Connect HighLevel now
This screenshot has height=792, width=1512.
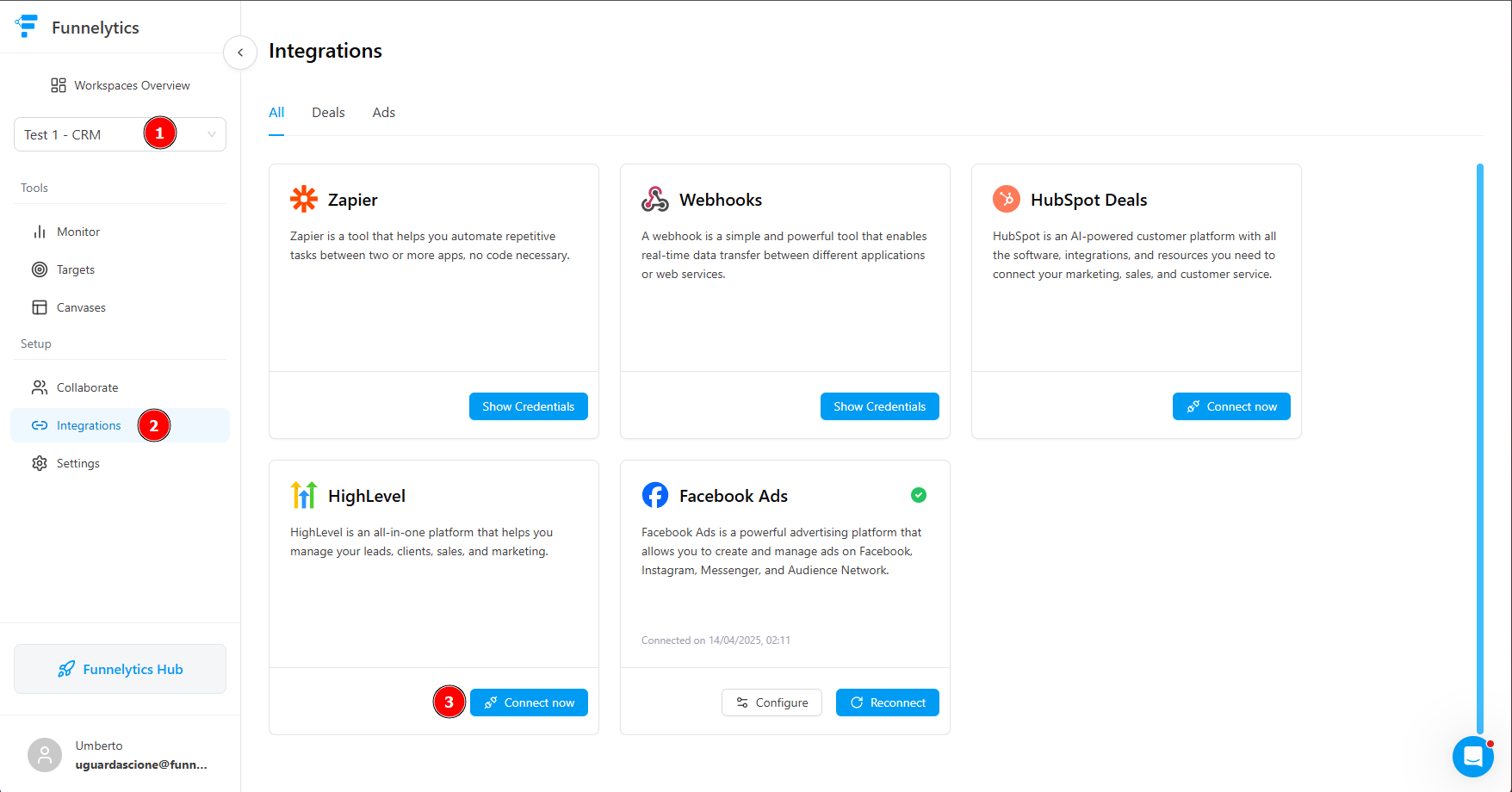(x=529, y=702)
